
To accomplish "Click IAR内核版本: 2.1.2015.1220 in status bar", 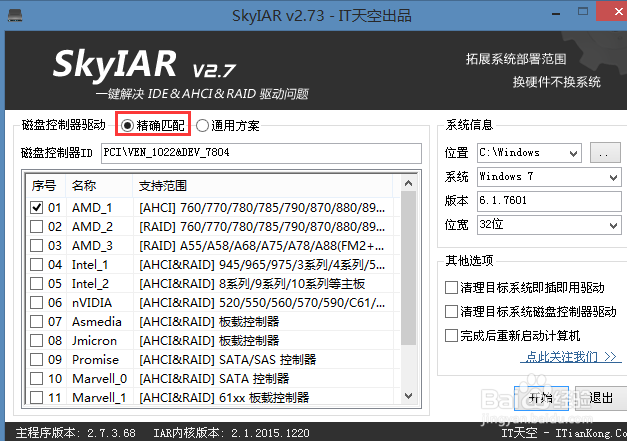I will coord(232,433).
